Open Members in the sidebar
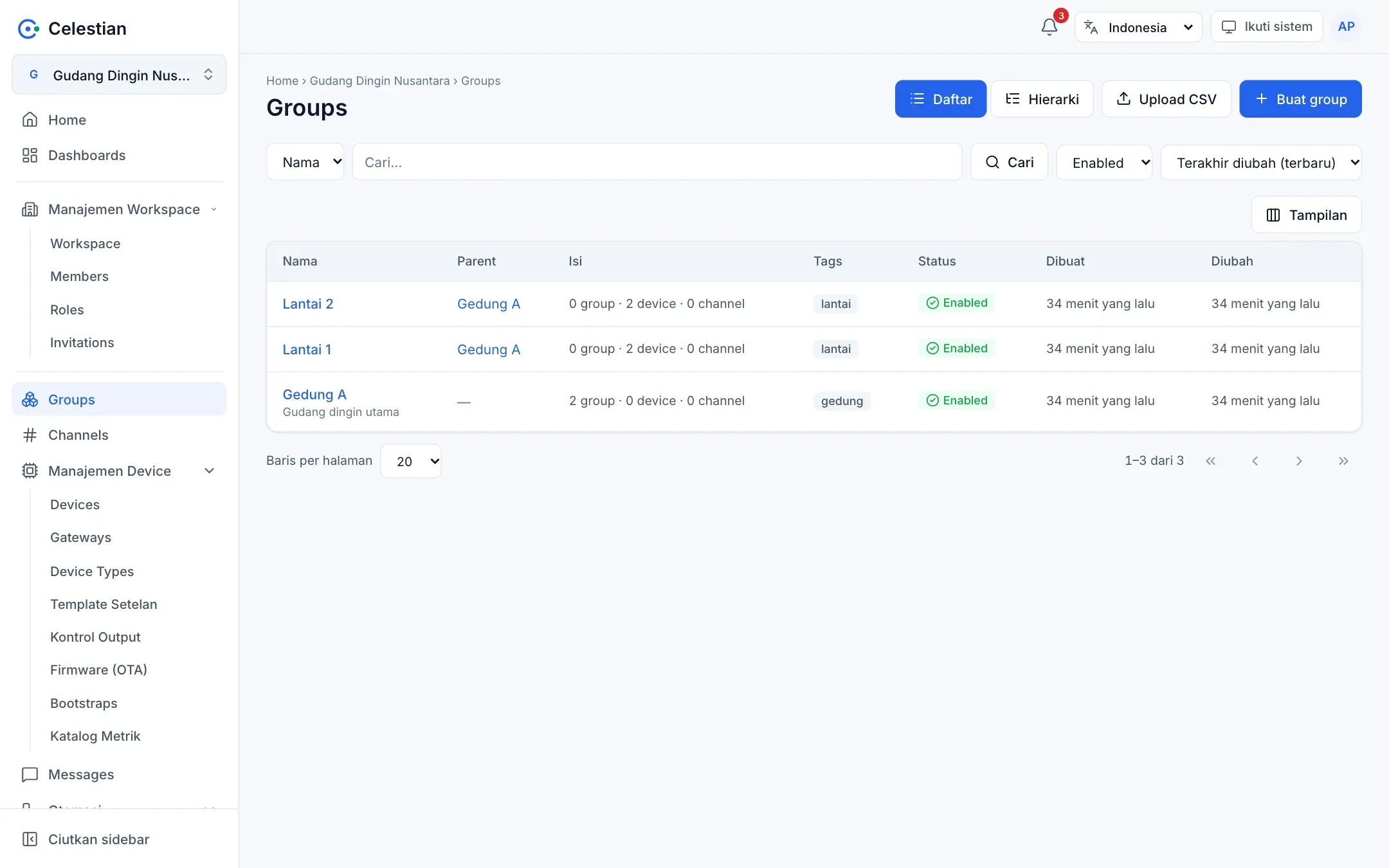 coord(79,276)
